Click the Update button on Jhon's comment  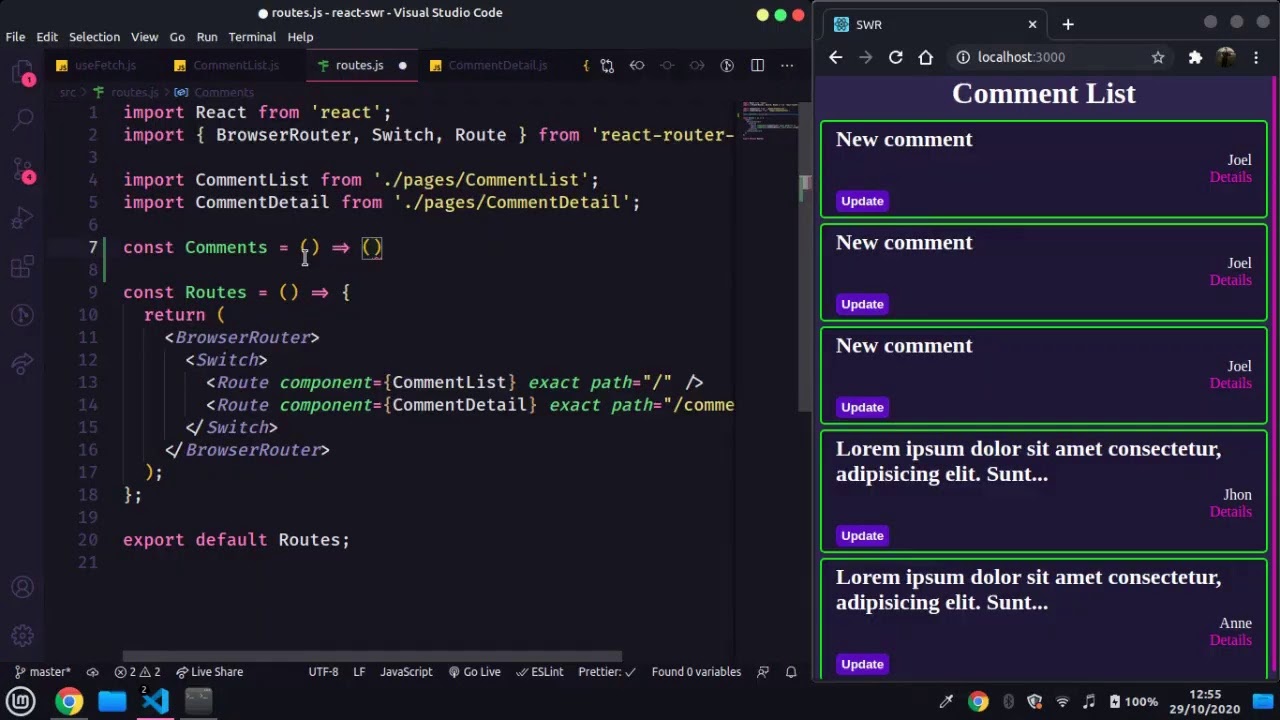[x=862, y=536]
